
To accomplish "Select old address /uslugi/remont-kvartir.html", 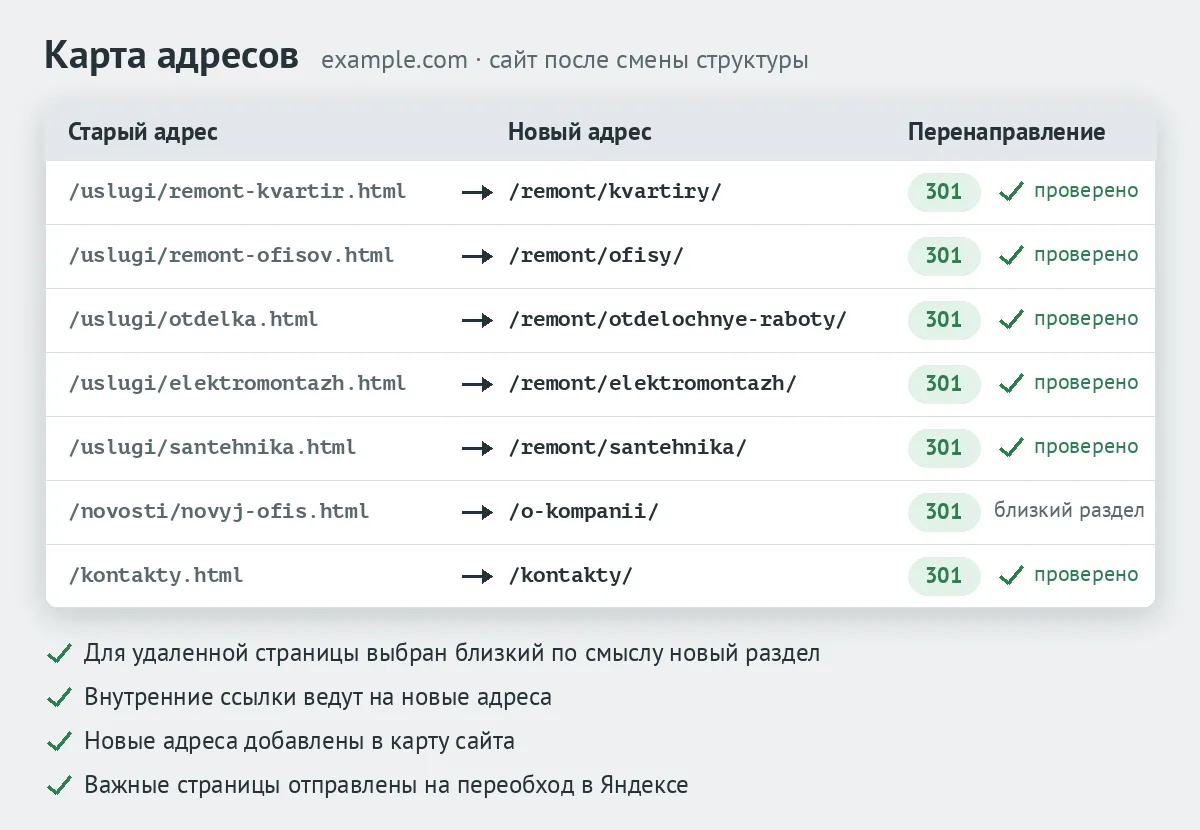I will click(237, 192).
